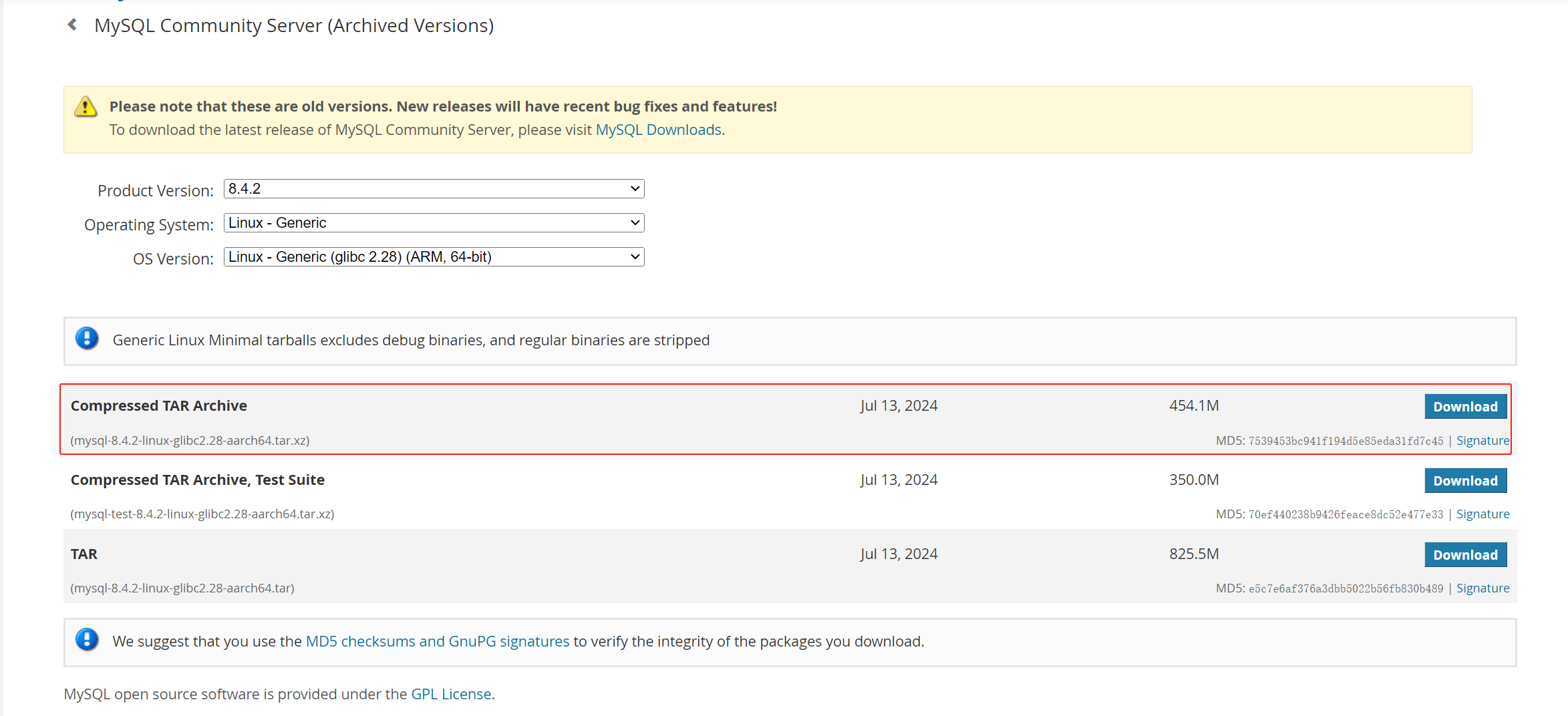1568x716 pixels.
Task: Click the file name mysql-test-8.4.2-linux-glibc2.28-aarch64.tar.xz
Action: click(202, 514)
